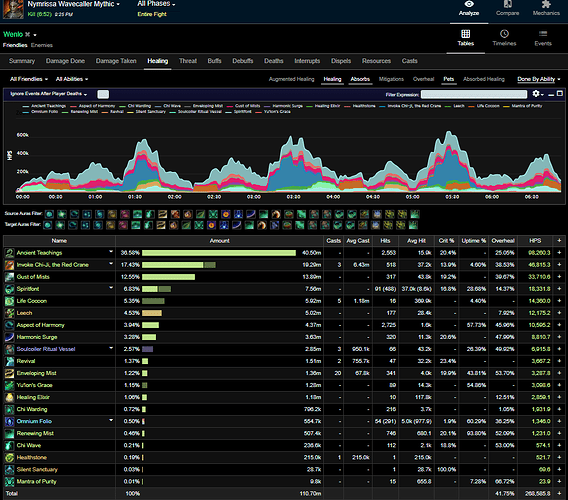Sort table by Overheal column header

pos(503,241)
